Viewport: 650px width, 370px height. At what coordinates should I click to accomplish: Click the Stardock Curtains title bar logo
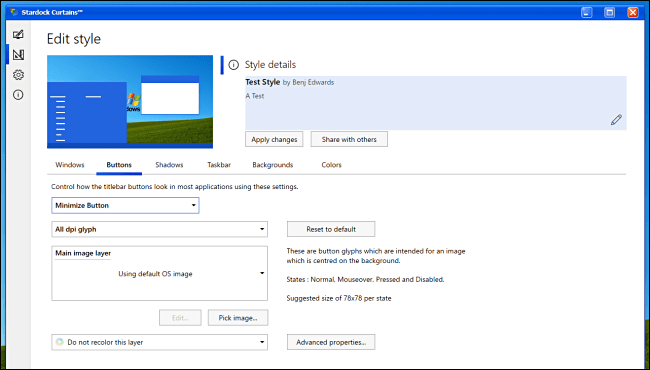[15, 12]
